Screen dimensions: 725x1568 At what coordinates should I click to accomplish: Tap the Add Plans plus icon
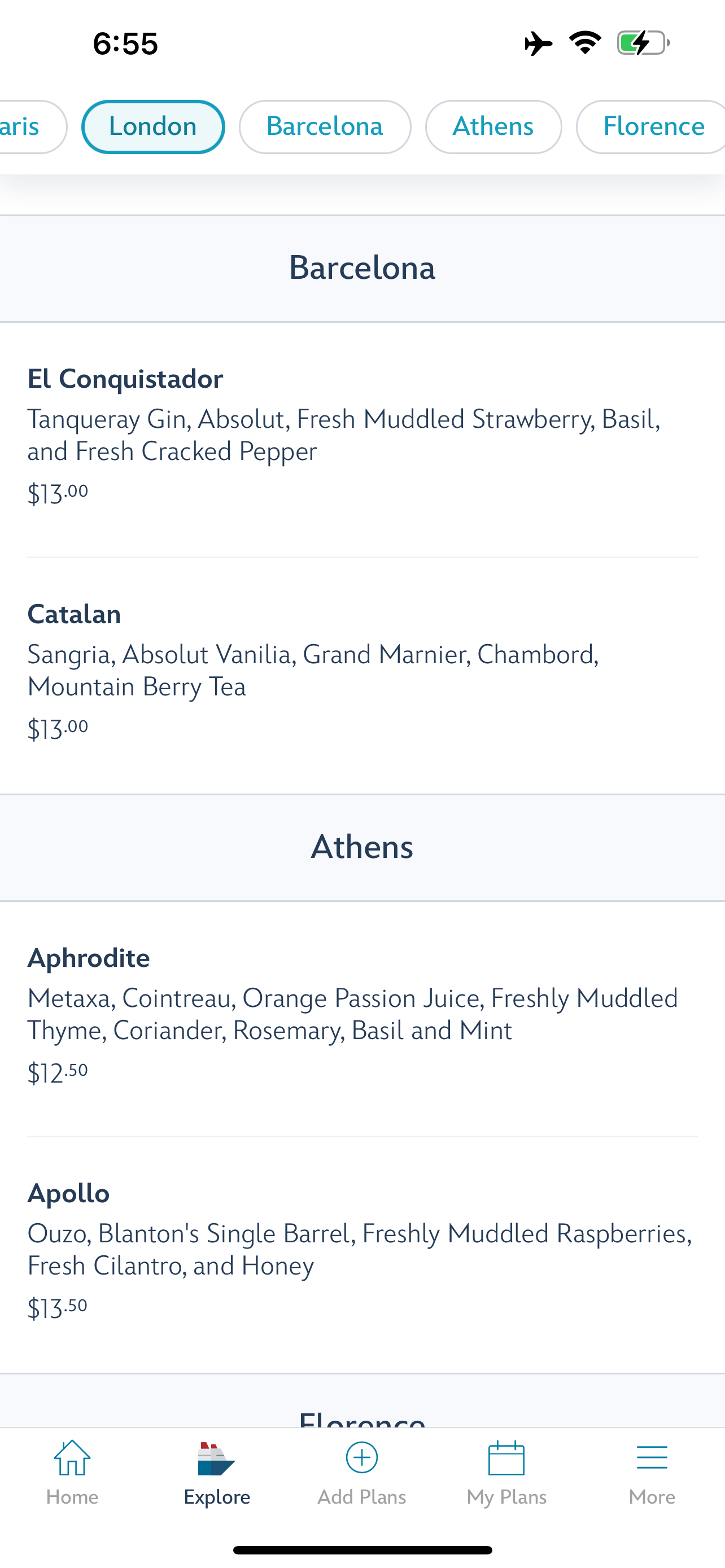[361, 1458]
